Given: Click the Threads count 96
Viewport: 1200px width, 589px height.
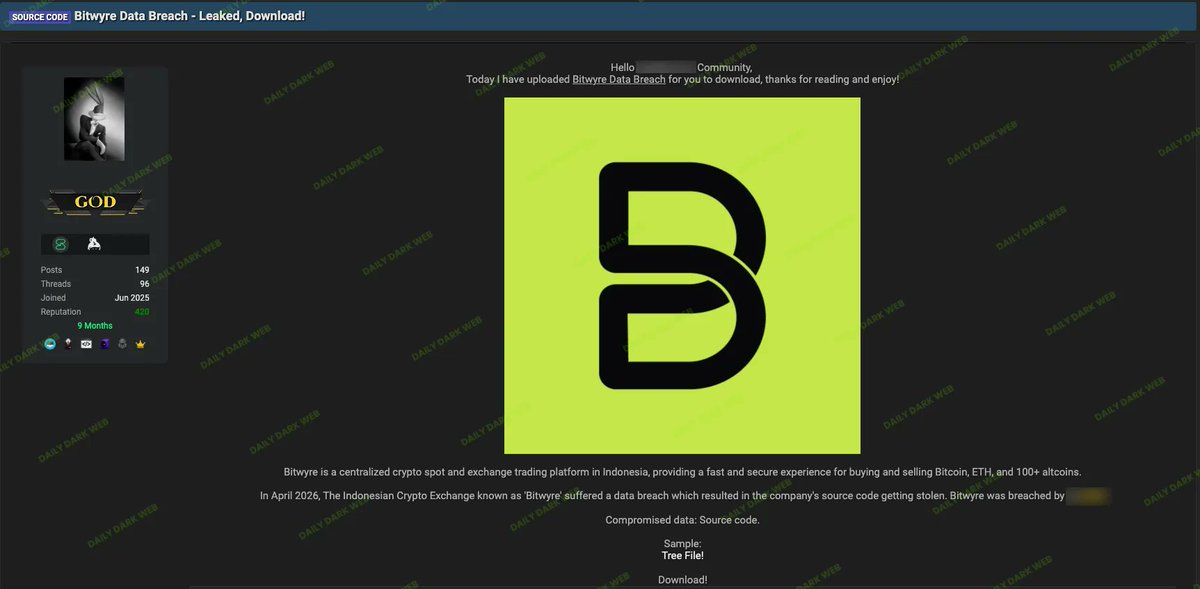Looking at the screenshot, I should pyautogui.click(x=145, y=284).
